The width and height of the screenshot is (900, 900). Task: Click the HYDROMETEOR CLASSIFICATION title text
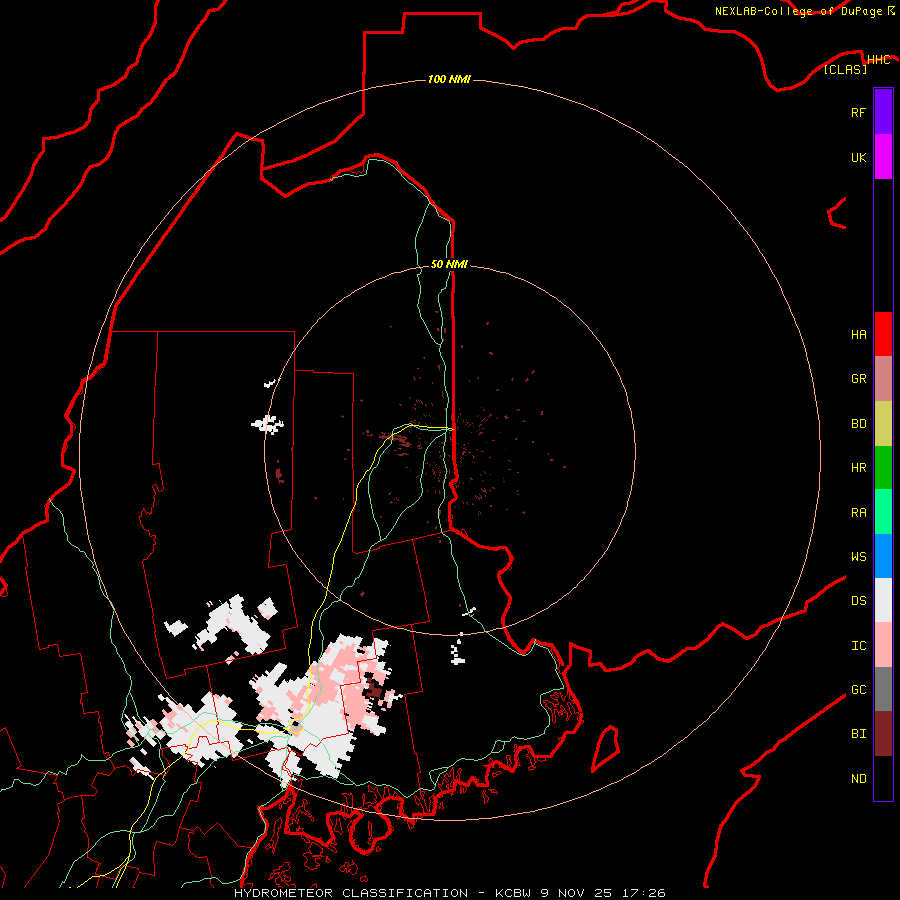[351, 893]
